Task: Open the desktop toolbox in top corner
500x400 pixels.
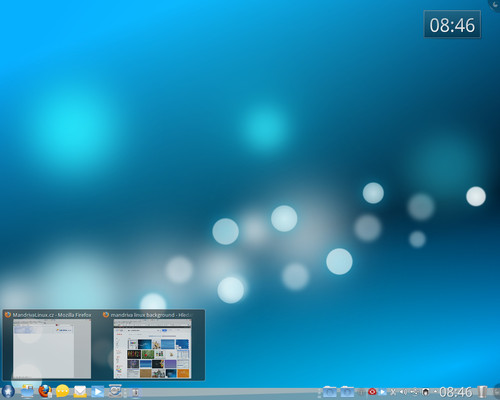Action: pos(495,4)
